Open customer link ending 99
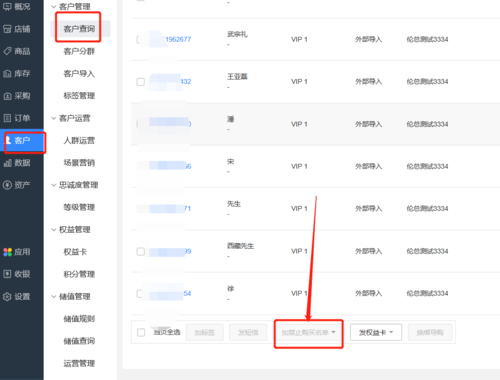This screenshot has width=500, height=380. pyautogui.click(x=188, y=251)
